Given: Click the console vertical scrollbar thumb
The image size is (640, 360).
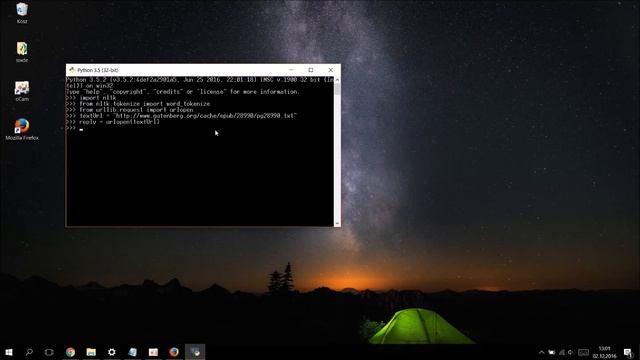Looking at the screenshot, I should point(337,89).
